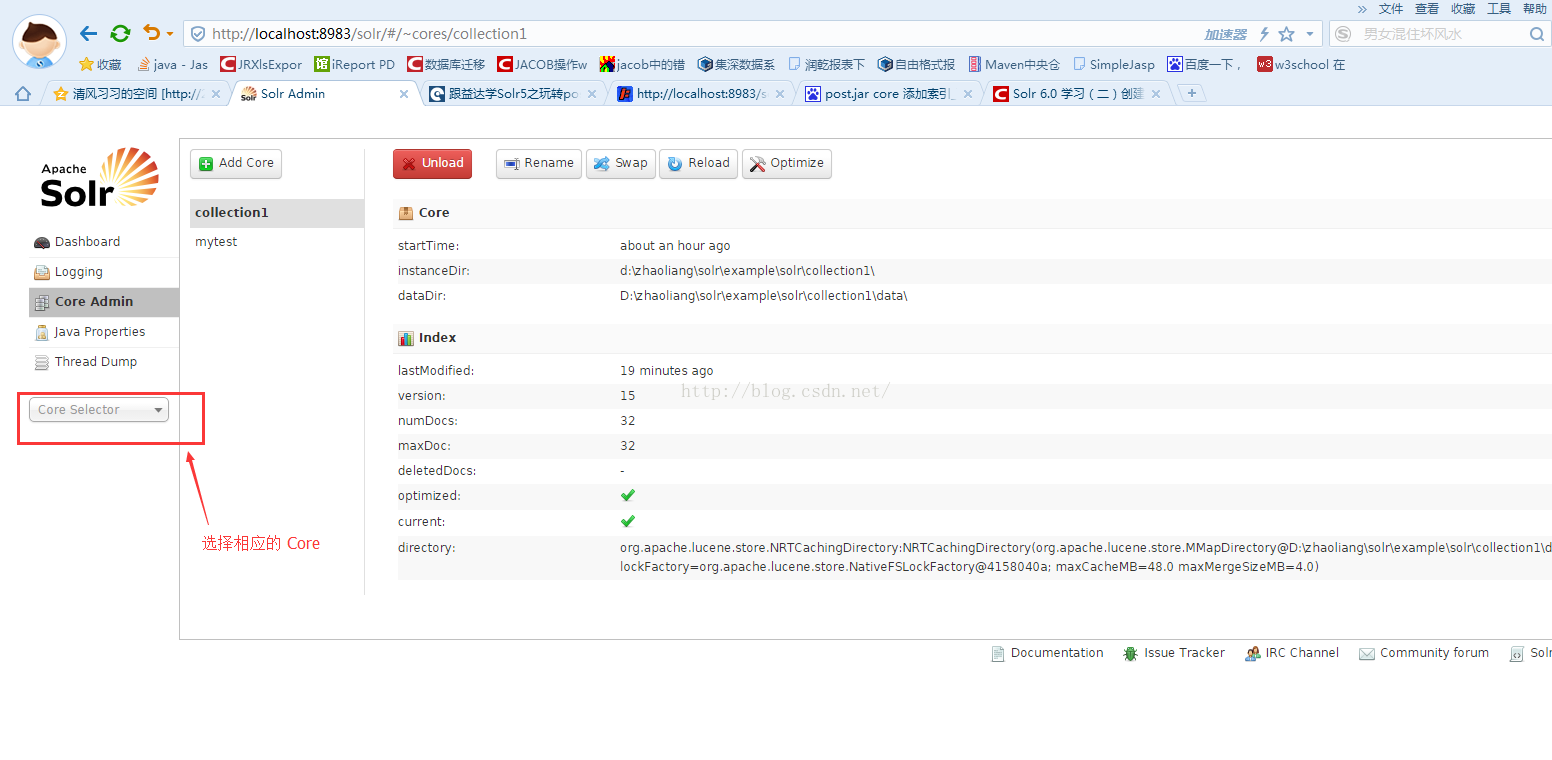
Task: Click the shield icon in the address bar
Action: pyautogui.click(x=198, y=34)
